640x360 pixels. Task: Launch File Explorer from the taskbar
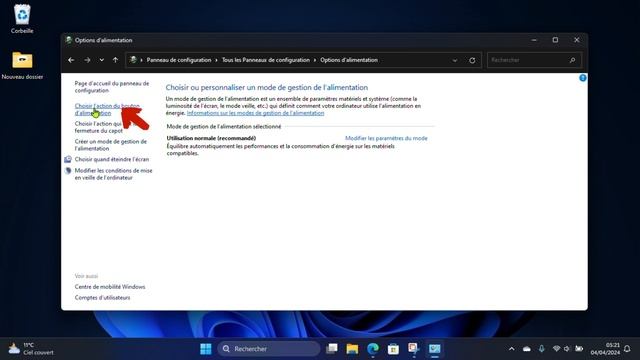[352, 349]
